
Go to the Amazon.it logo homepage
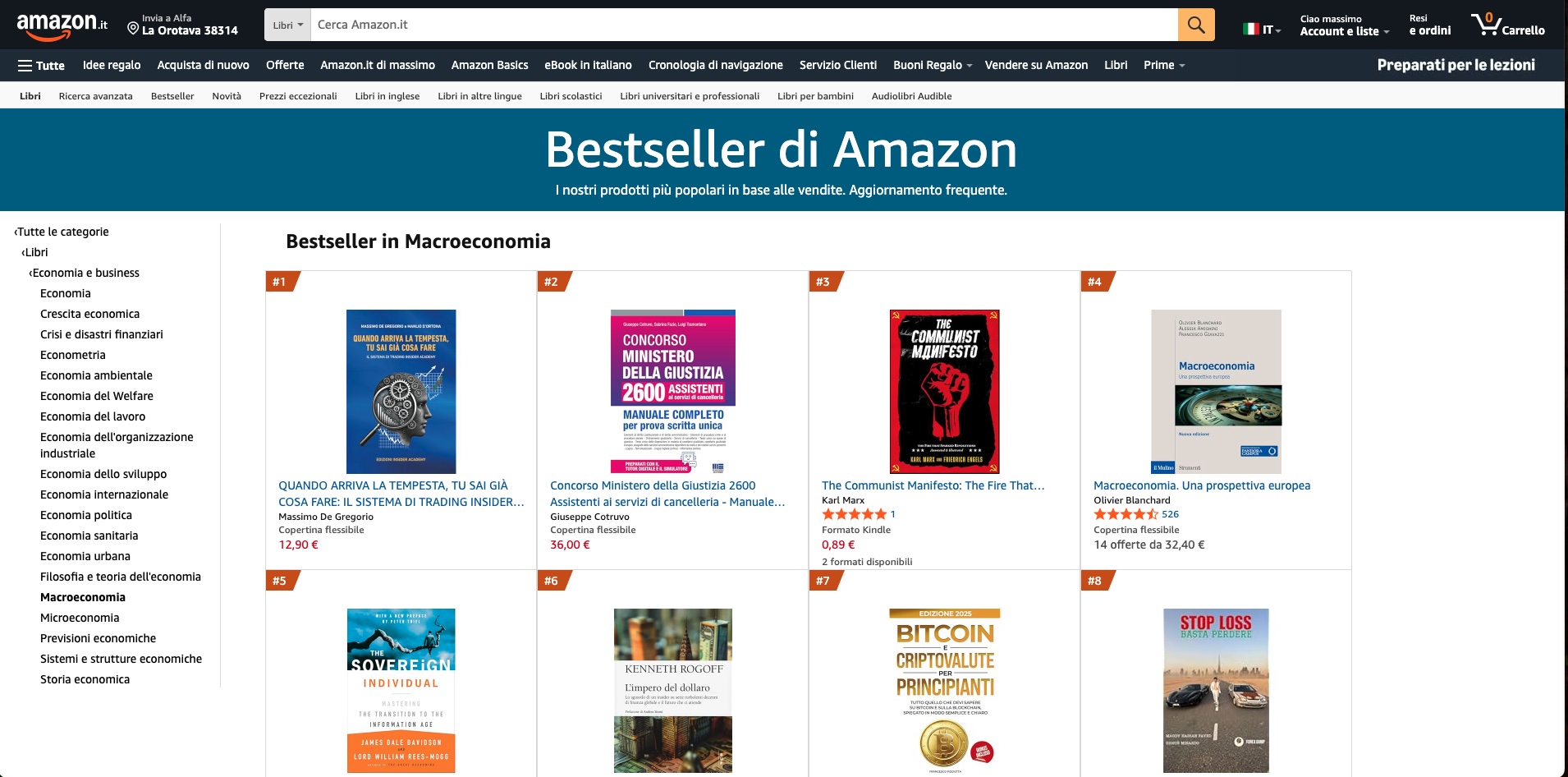point(62,25)
